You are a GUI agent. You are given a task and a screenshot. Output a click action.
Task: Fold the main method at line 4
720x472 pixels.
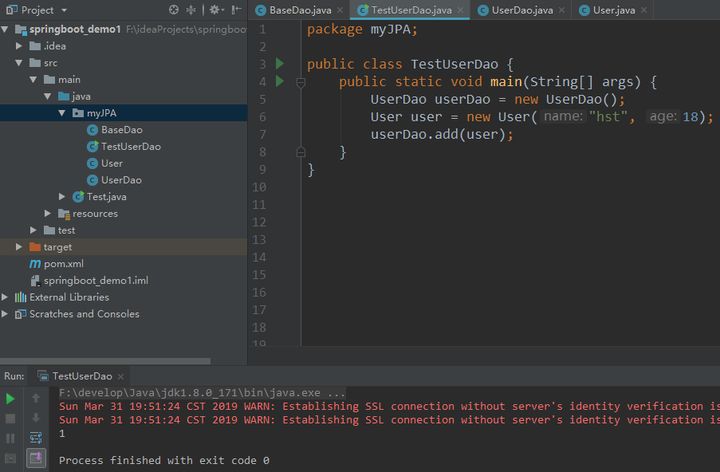pos(301,83)
